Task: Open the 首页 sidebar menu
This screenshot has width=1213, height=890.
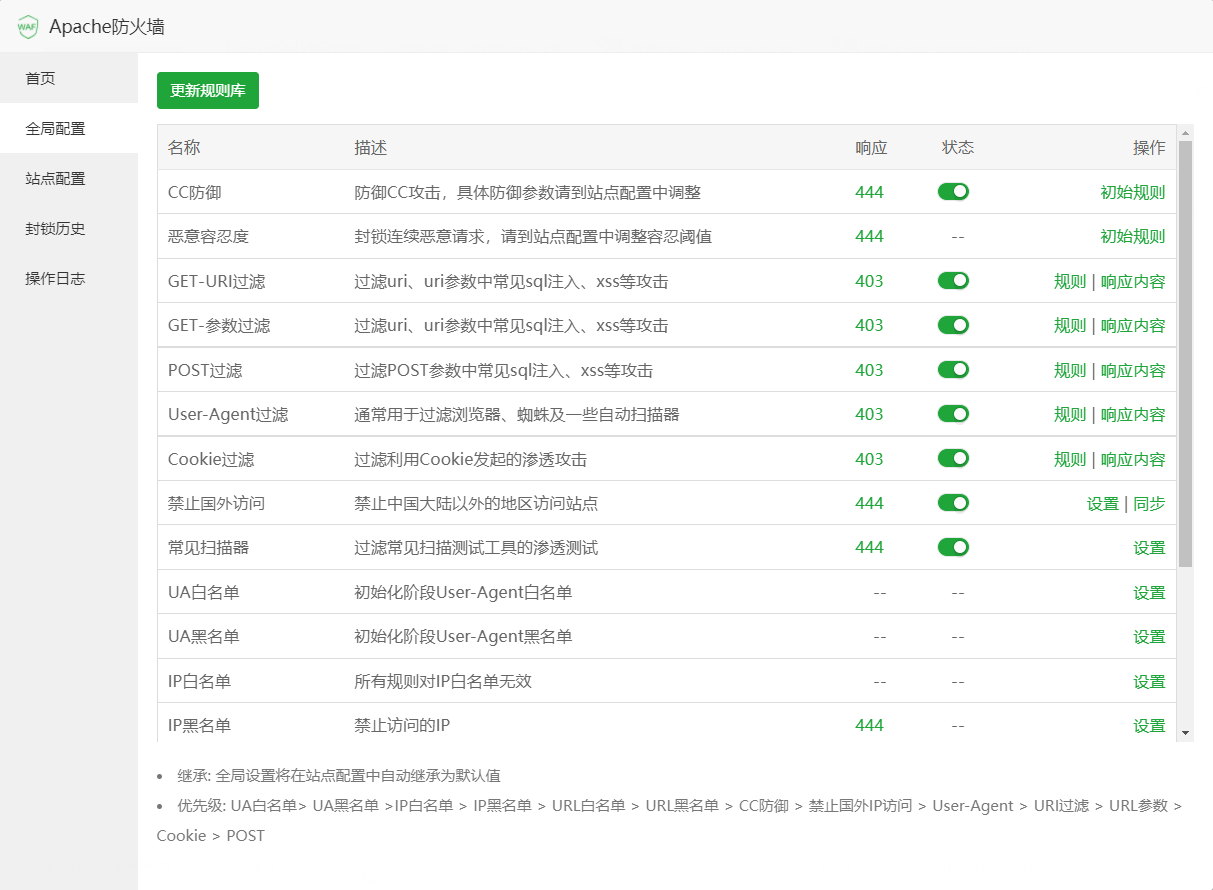Action: 69,78
